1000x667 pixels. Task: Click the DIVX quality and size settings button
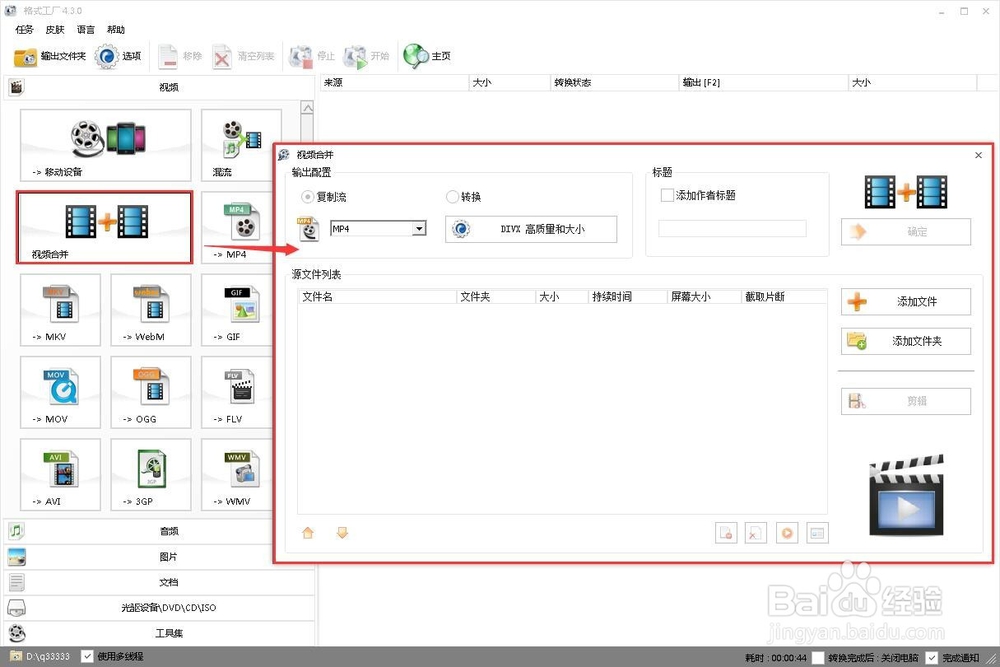(531, 229)
